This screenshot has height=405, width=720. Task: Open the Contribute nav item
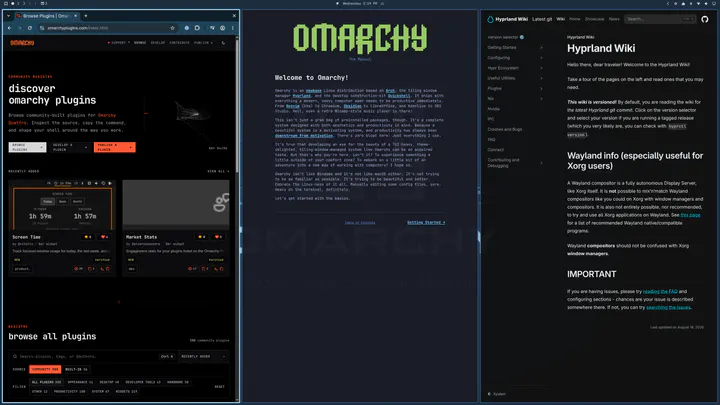180,43
